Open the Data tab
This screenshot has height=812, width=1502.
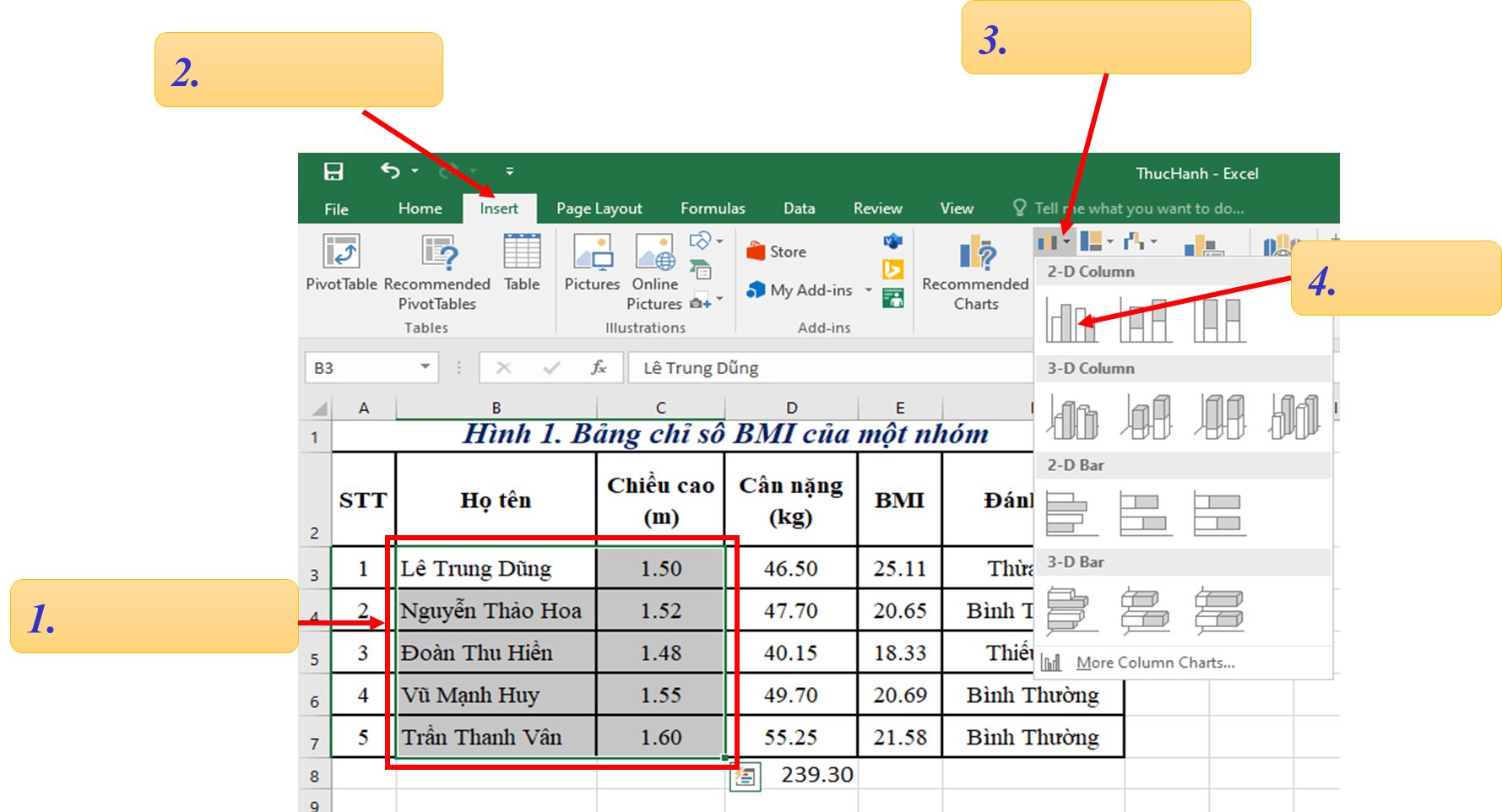(799, 208)
